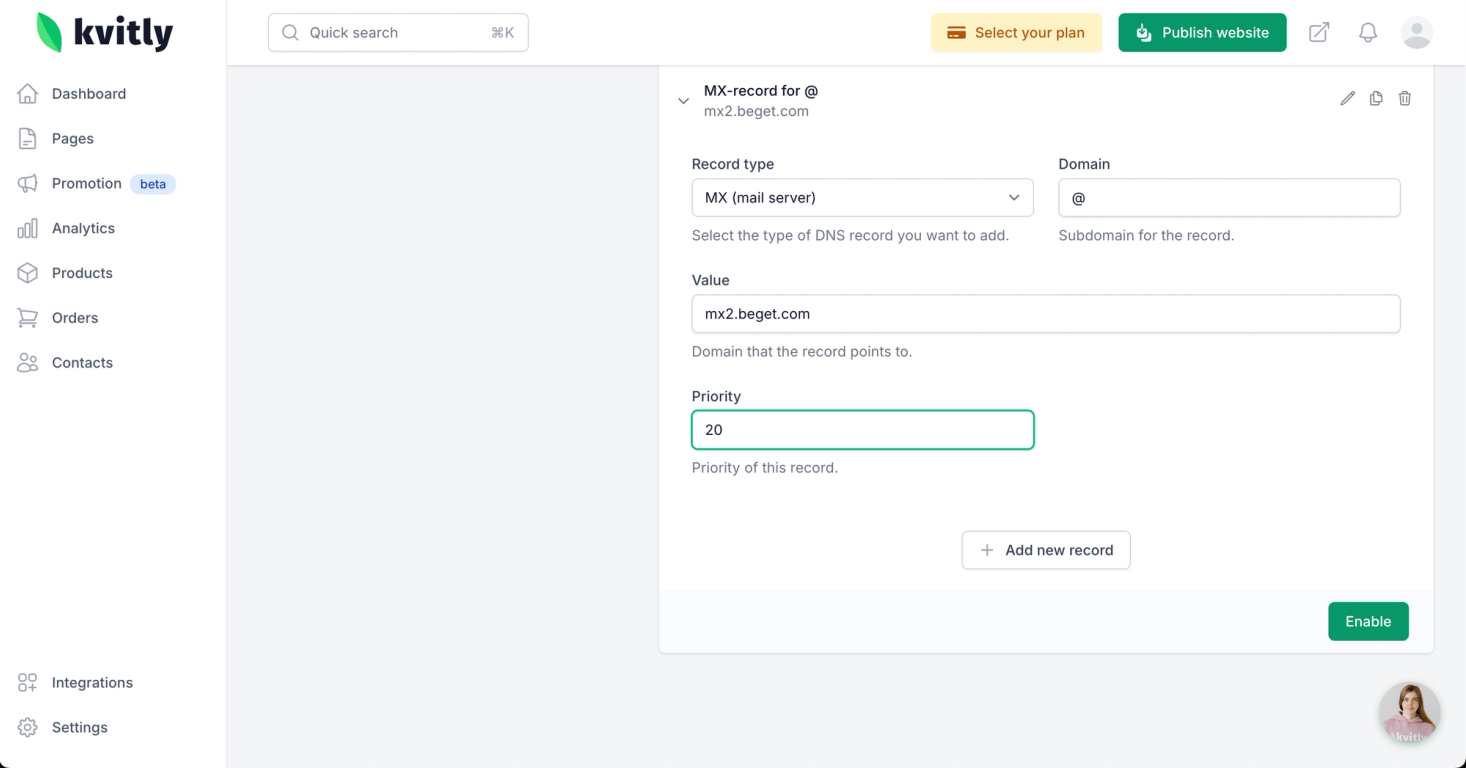Click the pencil edit icon for MX-record
1466x768 pixels.
1347,98
